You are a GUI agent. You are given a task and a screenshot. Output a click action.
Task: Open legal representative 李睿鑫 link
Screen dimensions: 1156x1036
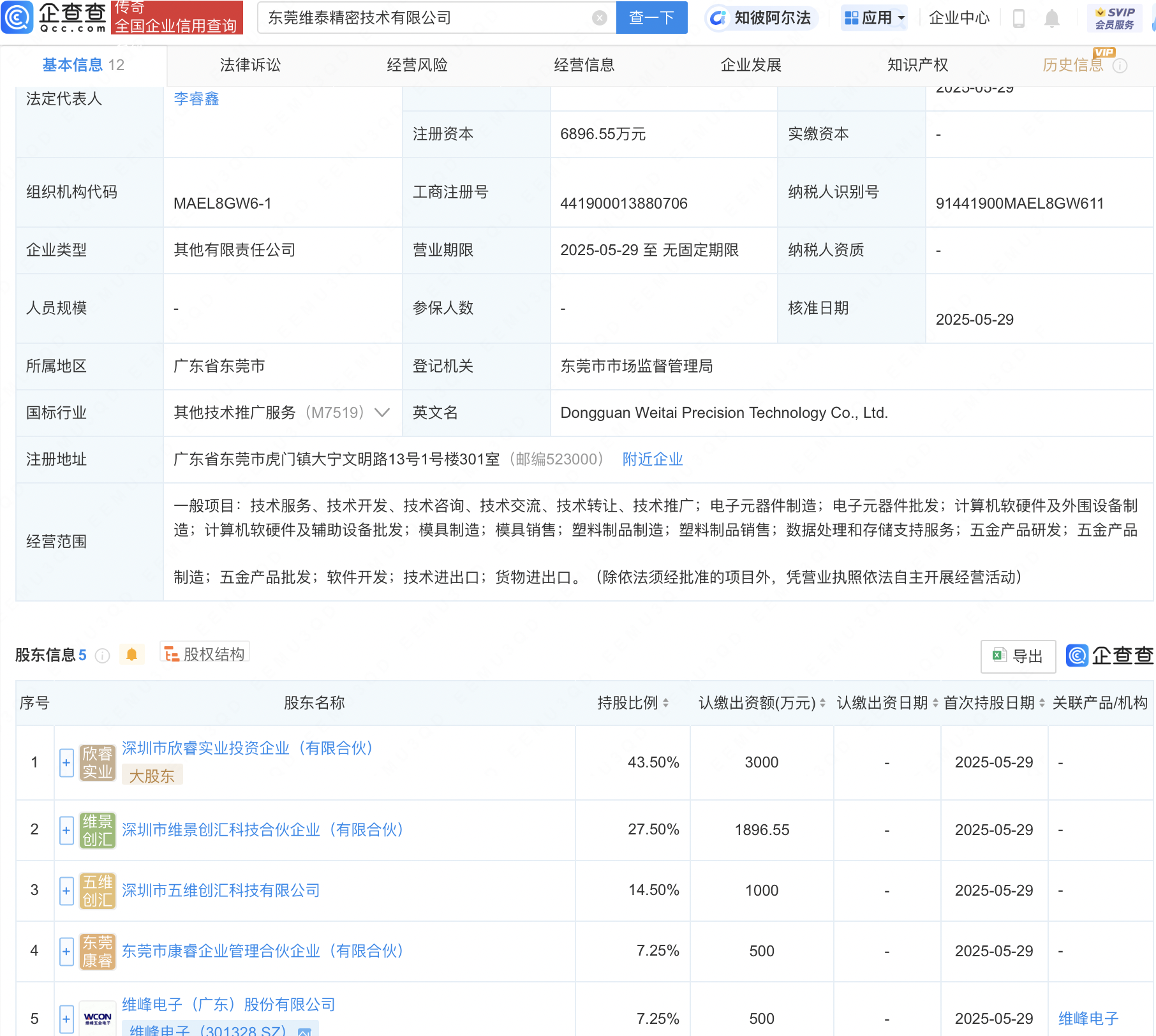196,99
